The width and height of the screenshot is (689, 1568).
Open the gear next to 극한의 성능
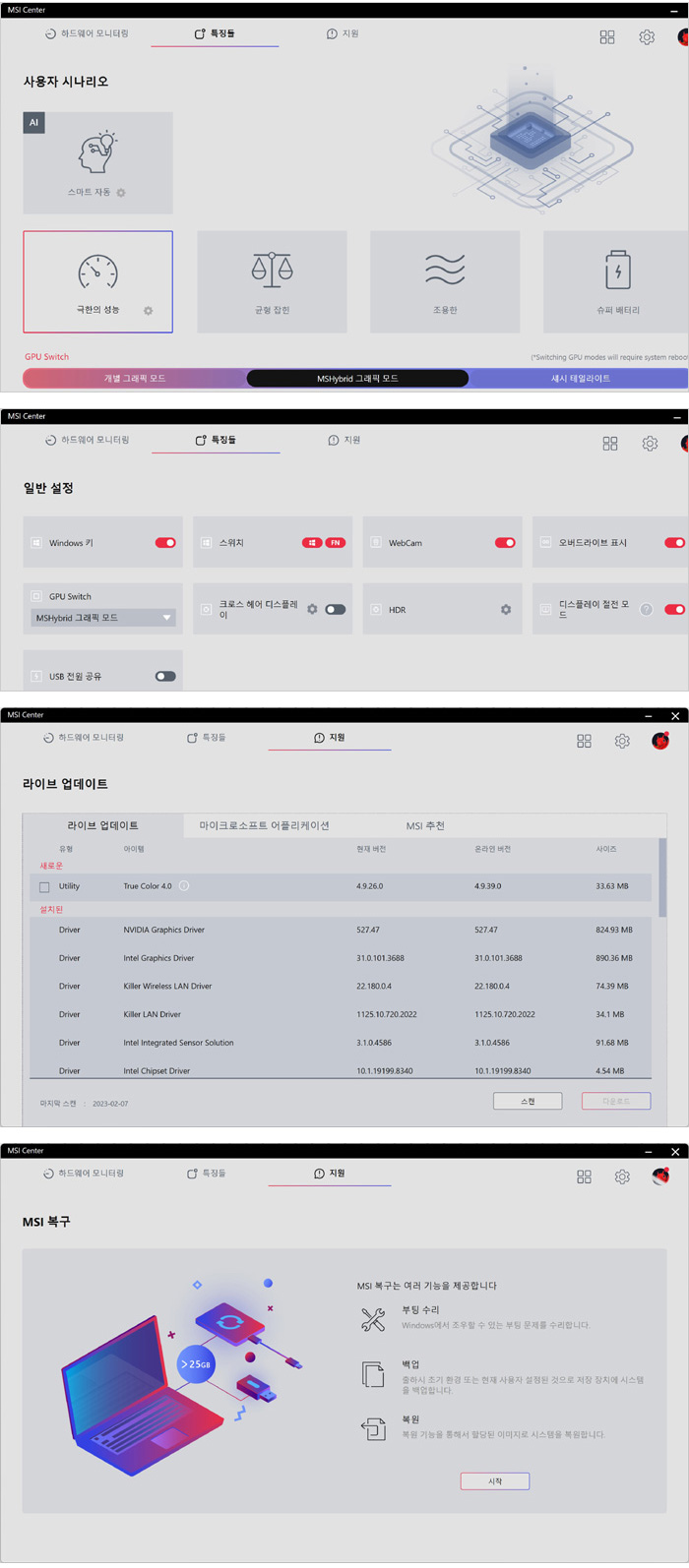tap(148, 311)
